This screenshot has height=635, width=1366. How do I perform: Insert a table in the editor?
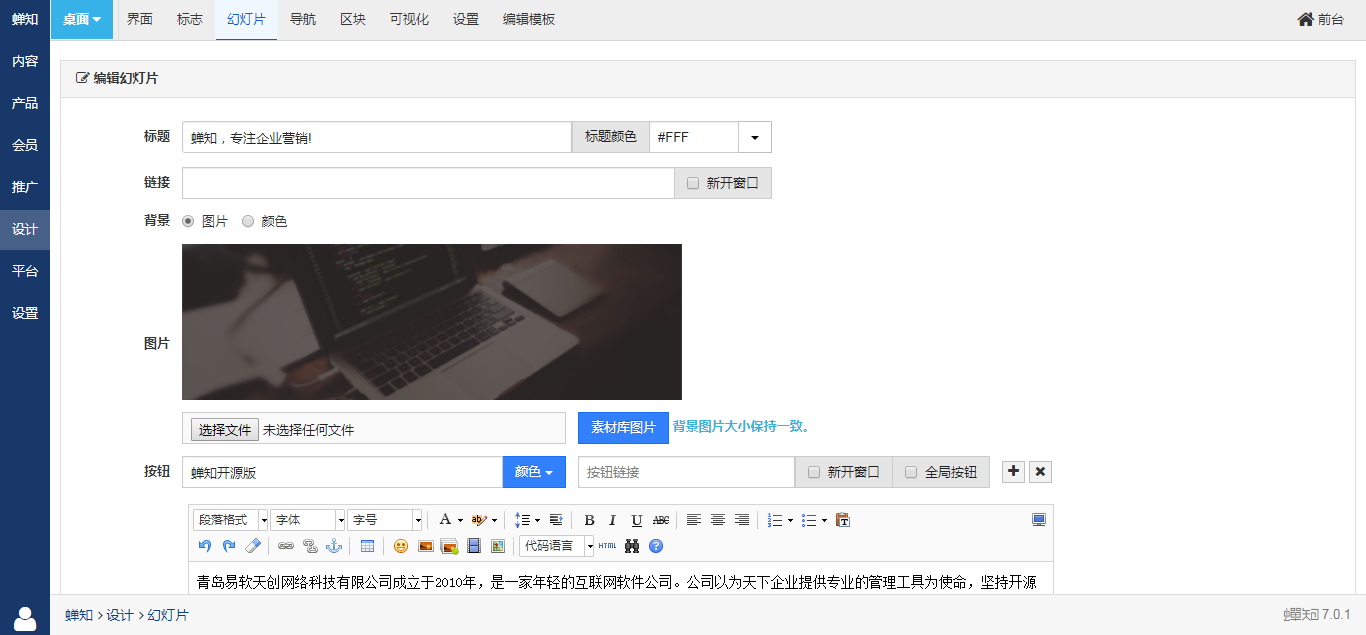coord(368,546)
